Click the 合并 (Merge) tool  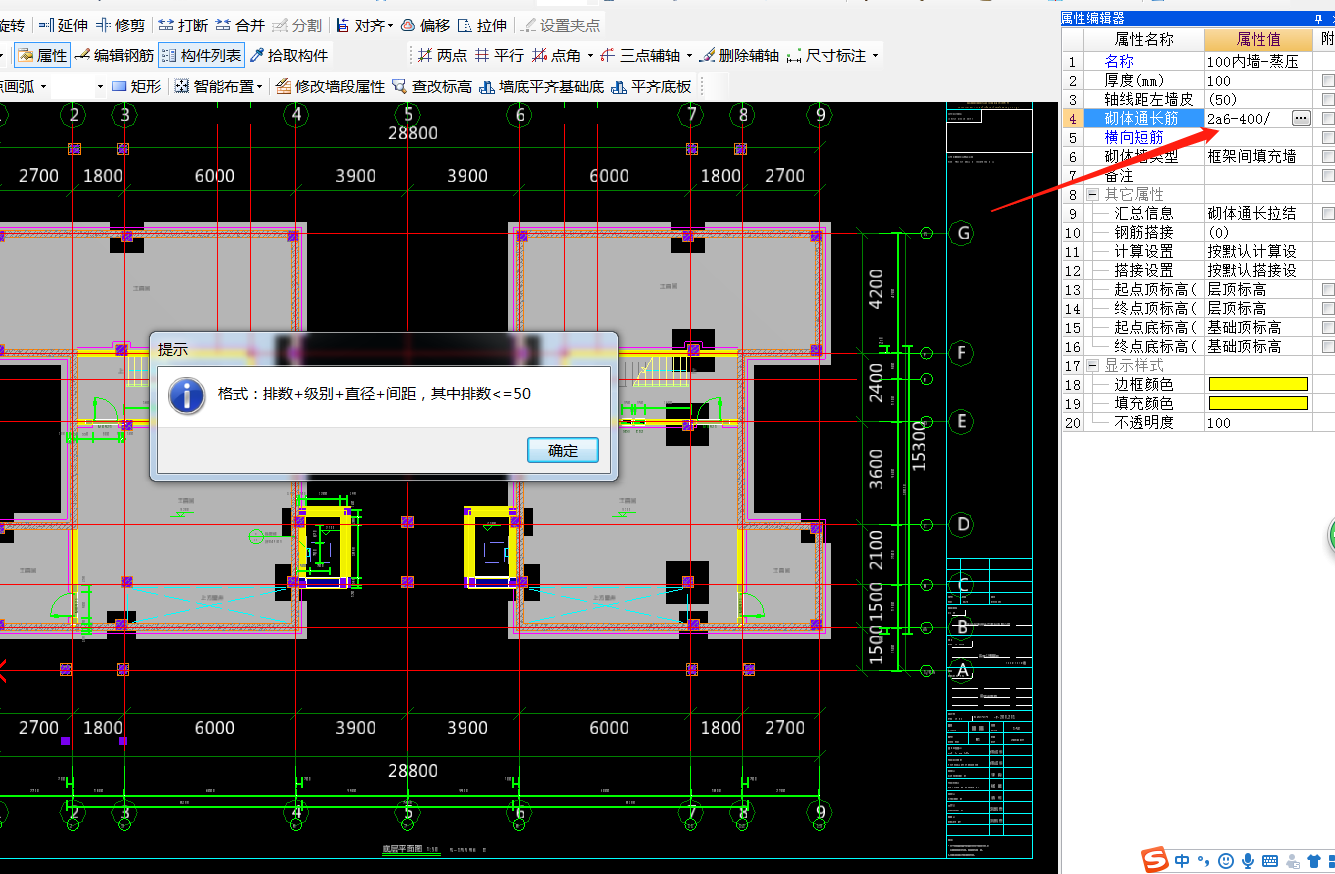click(x=239, y=25)
